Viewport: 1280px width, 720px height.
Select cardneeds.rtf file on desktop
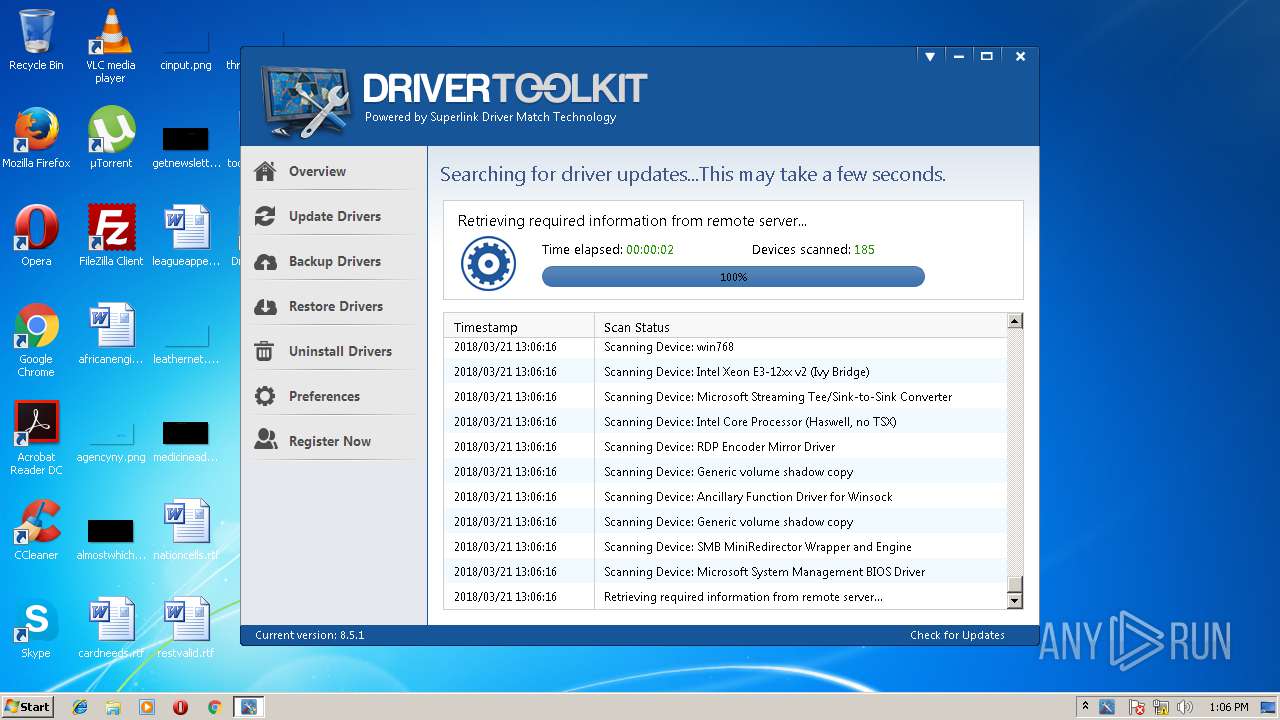pos(111,627)
